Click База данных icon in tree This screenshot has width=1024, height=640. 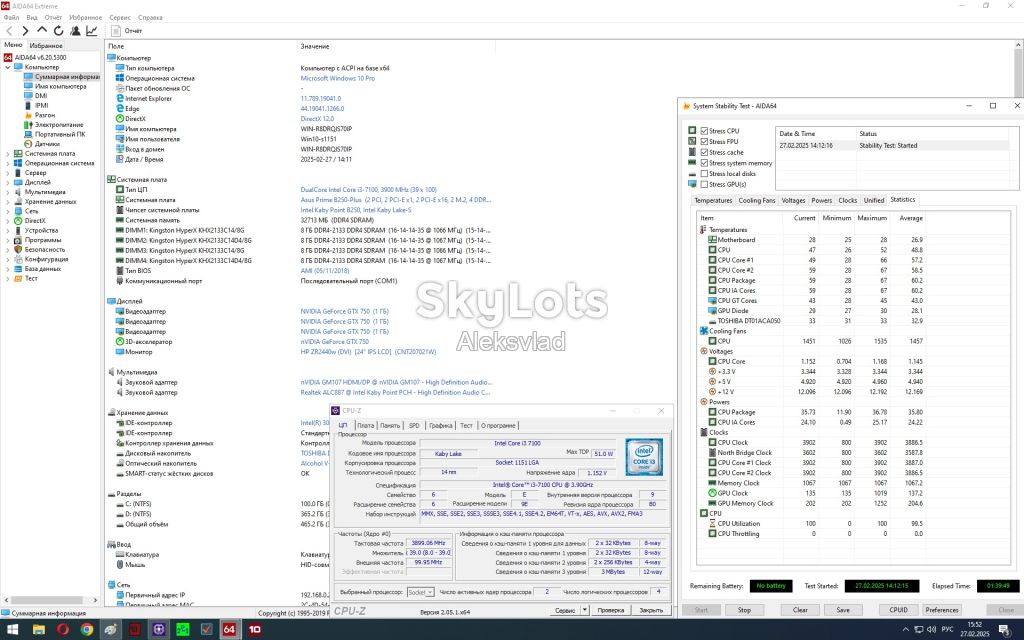[18, 268]
